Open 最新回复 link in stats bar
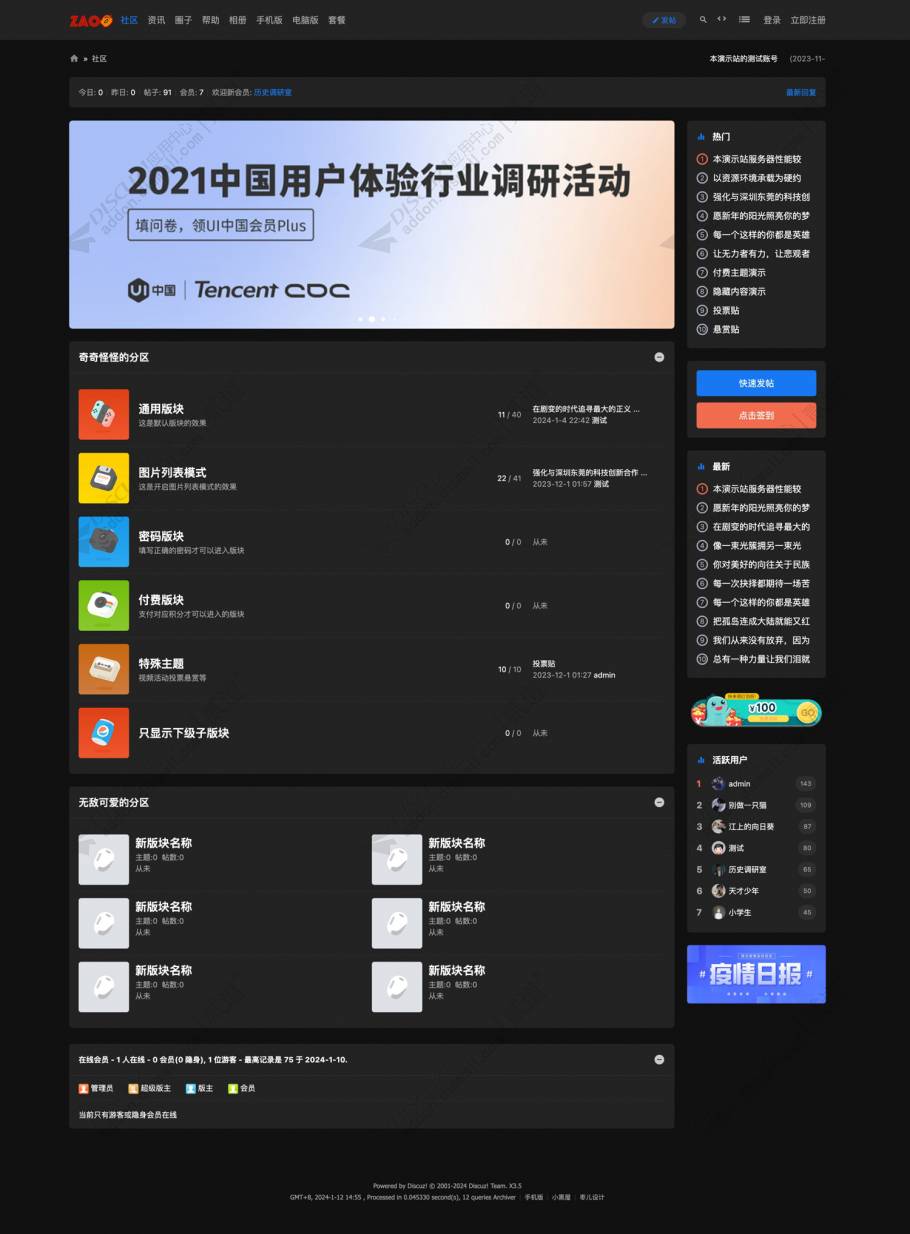The height and width of the screenshot is (1234, 910). pos(801,92)
